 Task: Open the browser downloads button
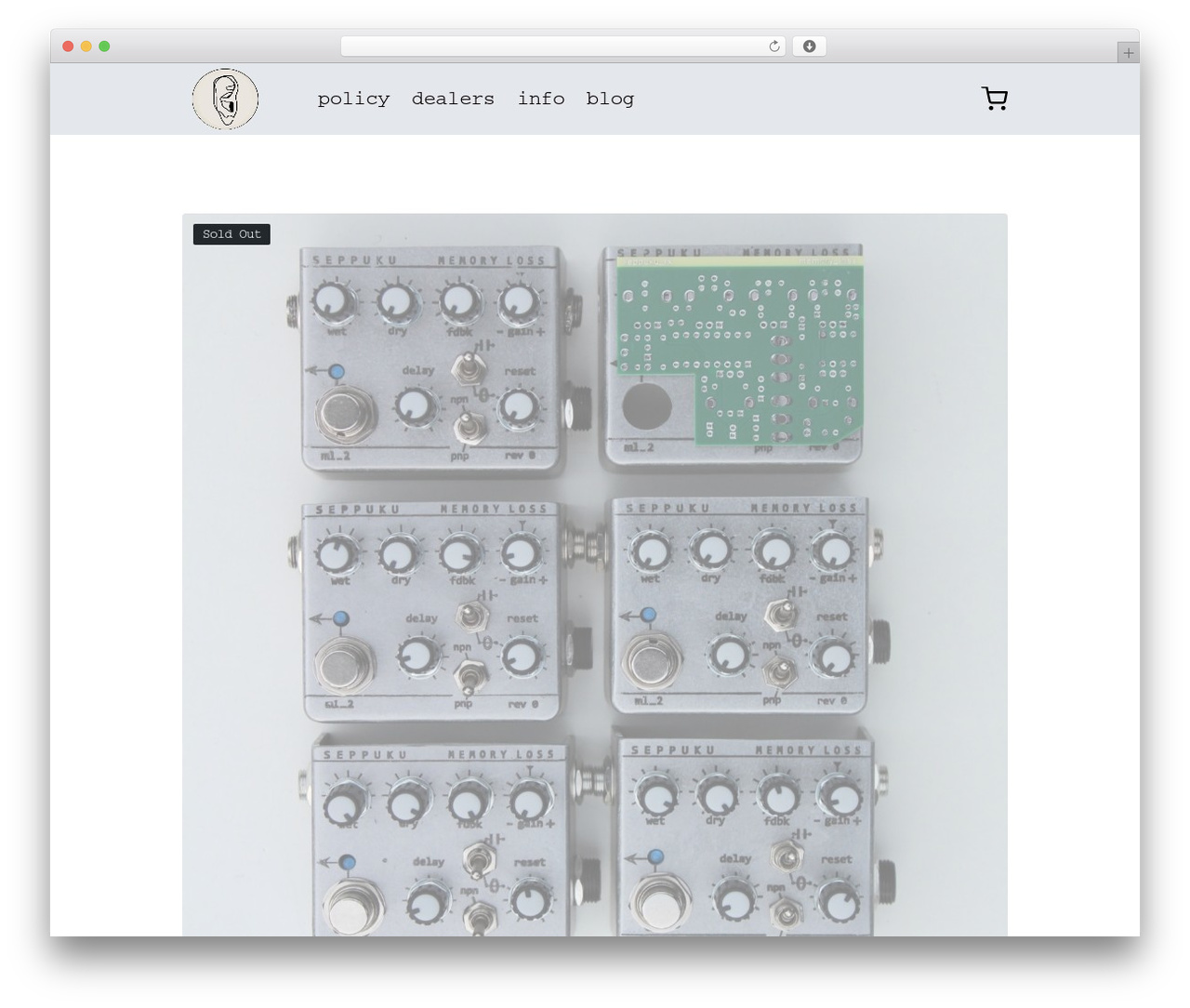click(x=809, y=46)
